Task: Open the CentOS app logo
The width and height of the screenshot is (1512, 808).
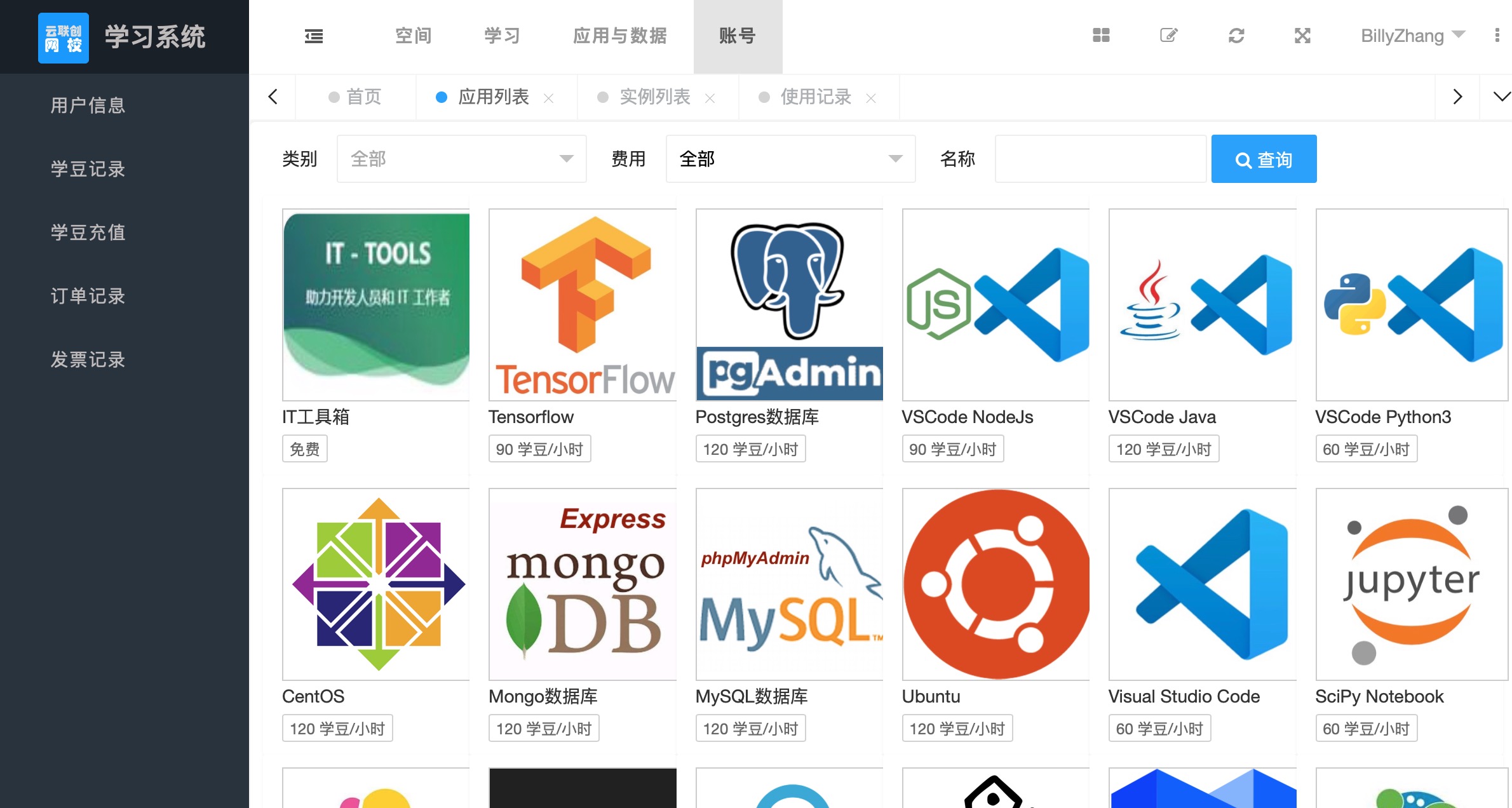Action: 376,584
